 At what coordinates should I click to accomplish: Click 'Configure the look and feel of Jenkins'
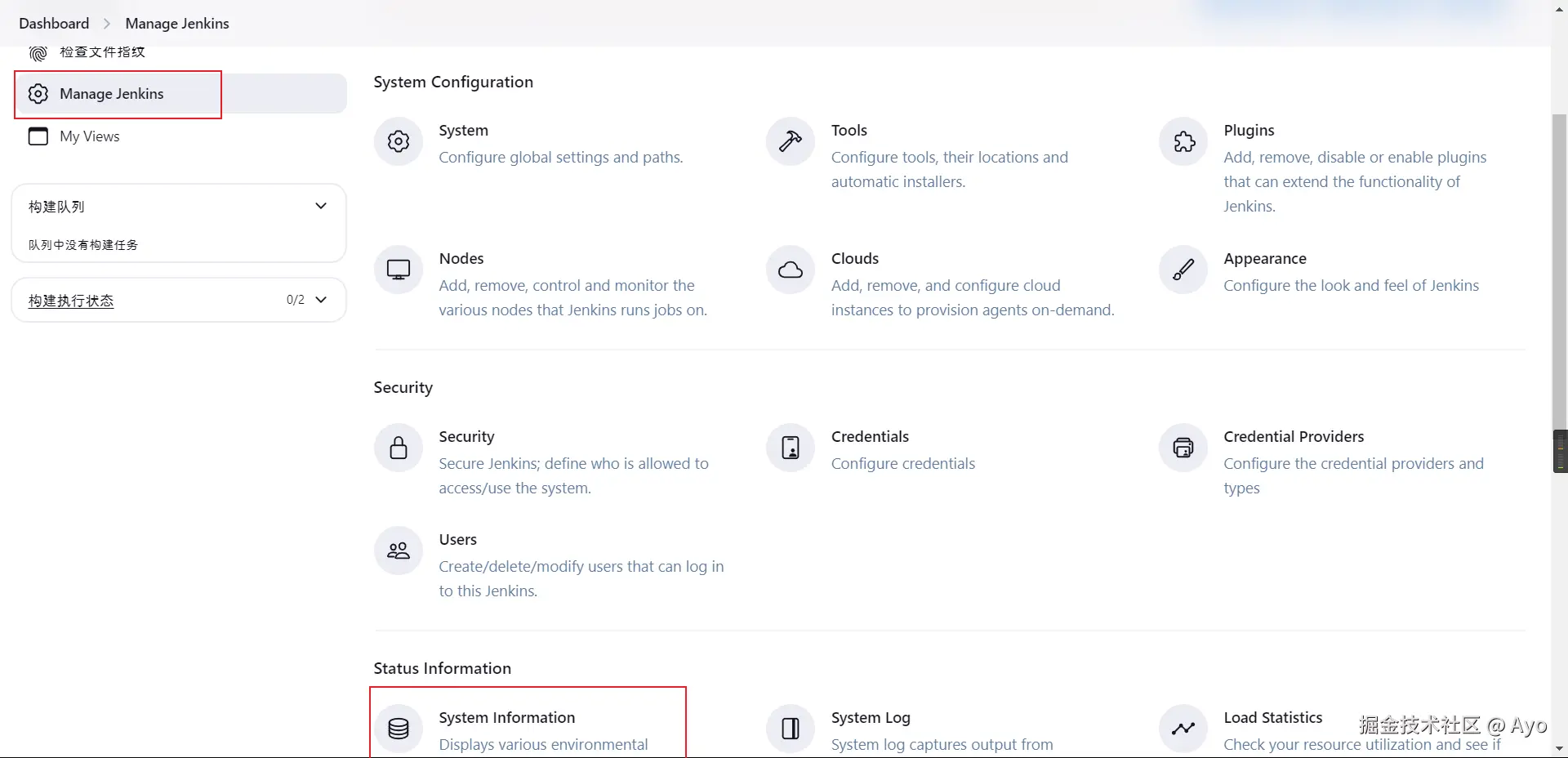[x=1351, y=286]
